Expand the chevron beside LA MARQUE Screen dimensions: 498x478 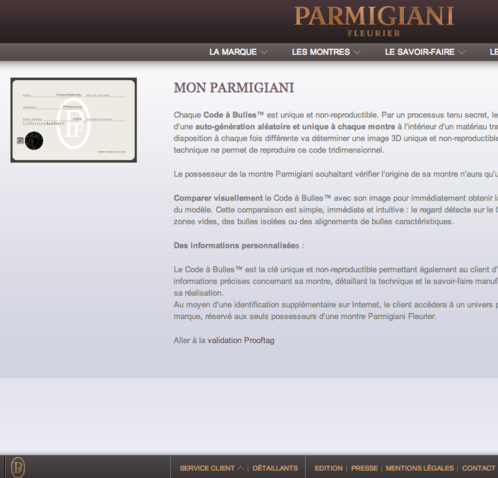click(264, 52)
